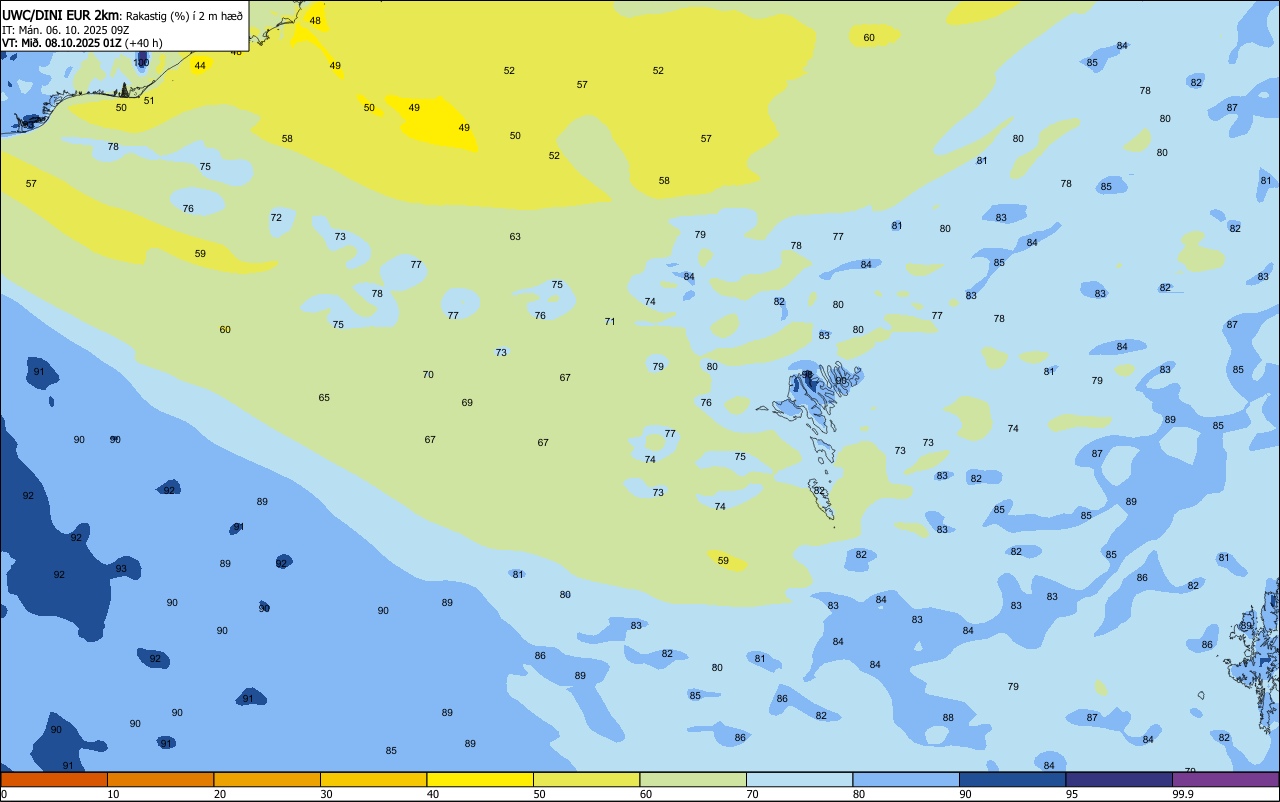1280x802 pixels.
Task: Click the 80–90 light blue legend swatch
Action: 906,779
